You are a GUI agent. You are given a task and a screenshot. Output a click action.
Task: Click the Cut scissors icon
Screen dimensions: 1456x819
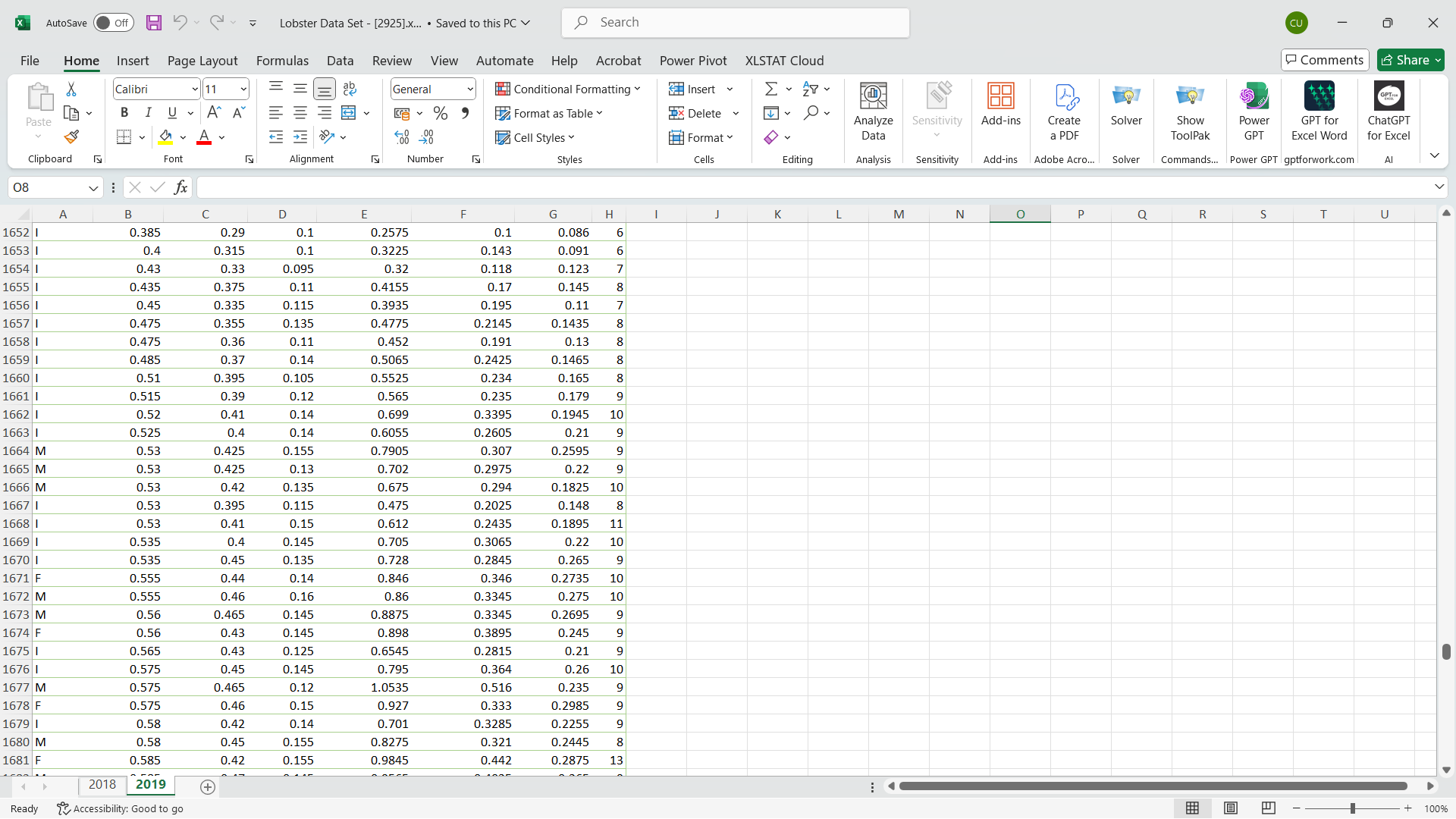pos(71,89)
